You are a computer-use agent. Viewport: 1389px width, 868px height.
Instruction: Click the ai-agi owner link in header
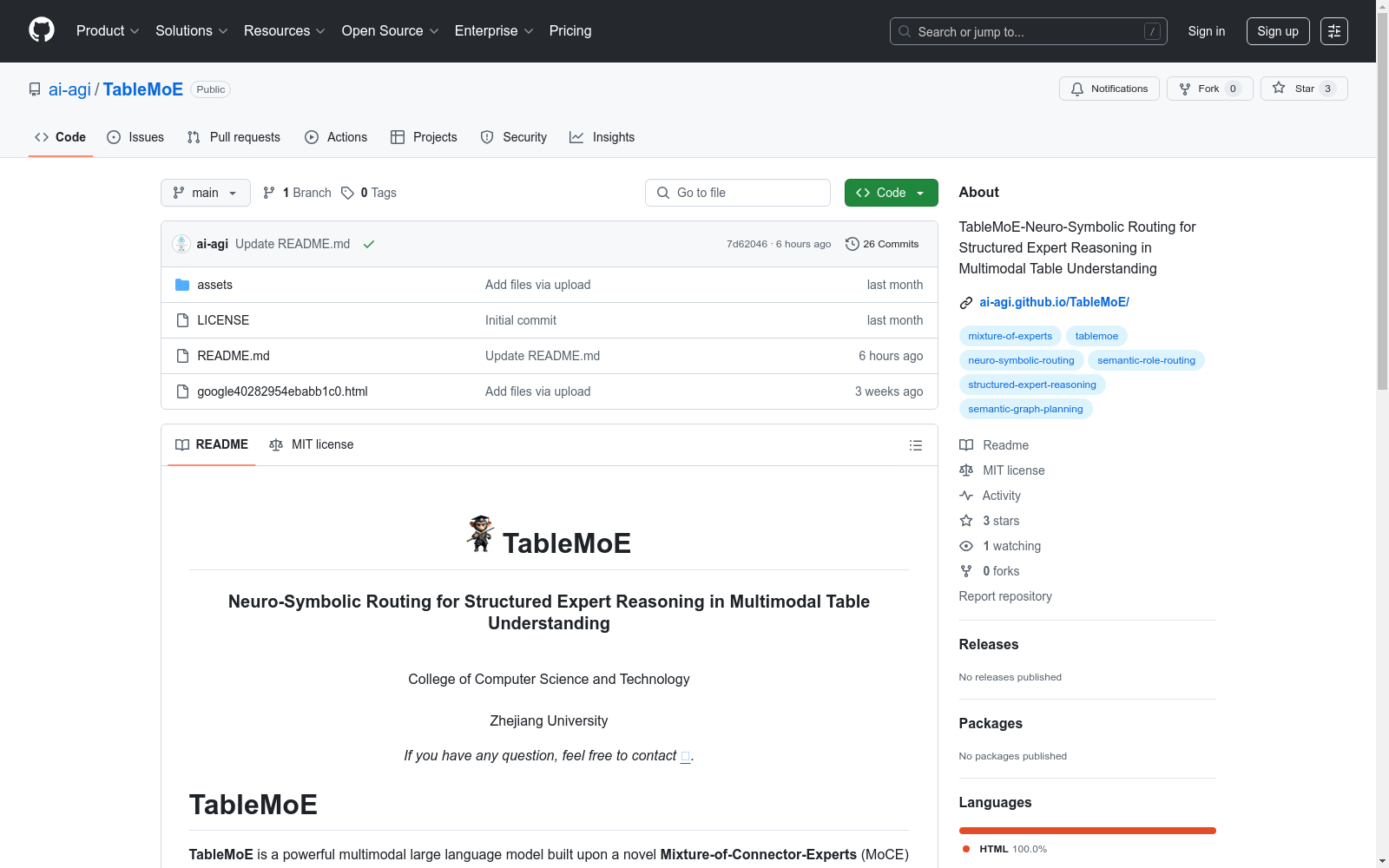point(69,89)
